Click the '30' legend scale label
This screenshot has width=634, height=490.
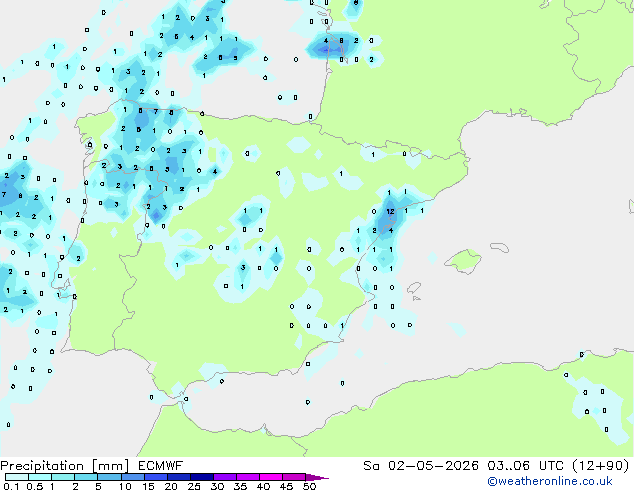pyautogui.click(x=217, y=486)
